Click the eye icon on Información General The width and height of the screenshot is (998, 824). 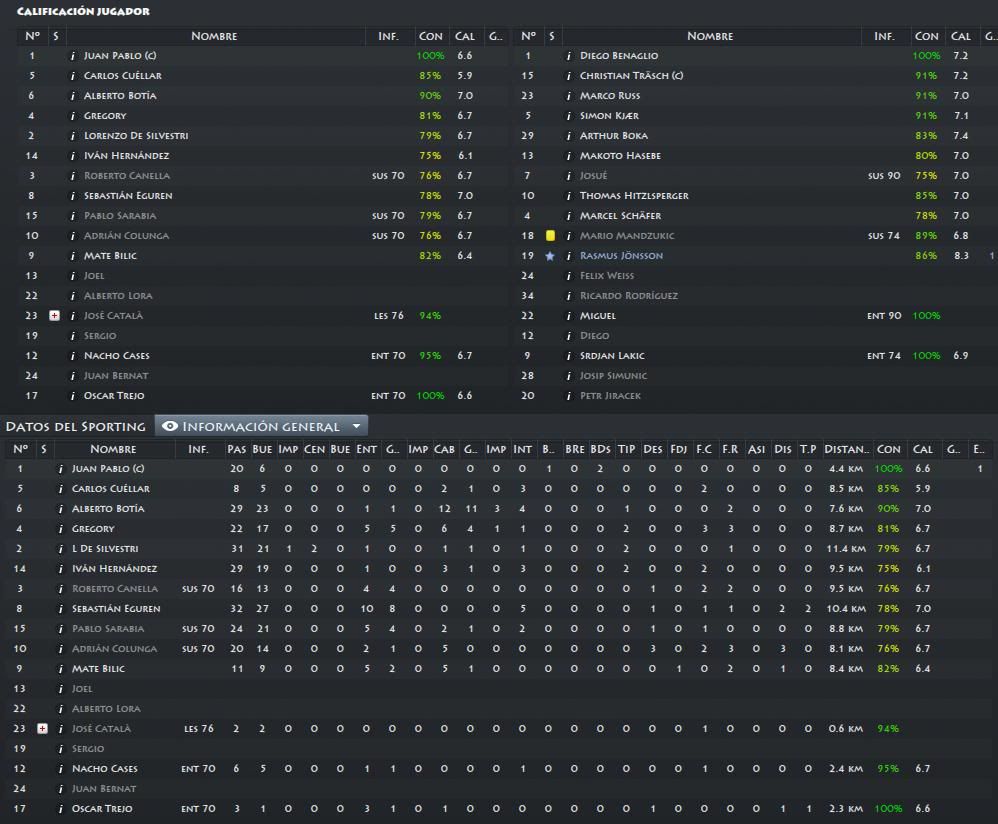pos(170,426)
